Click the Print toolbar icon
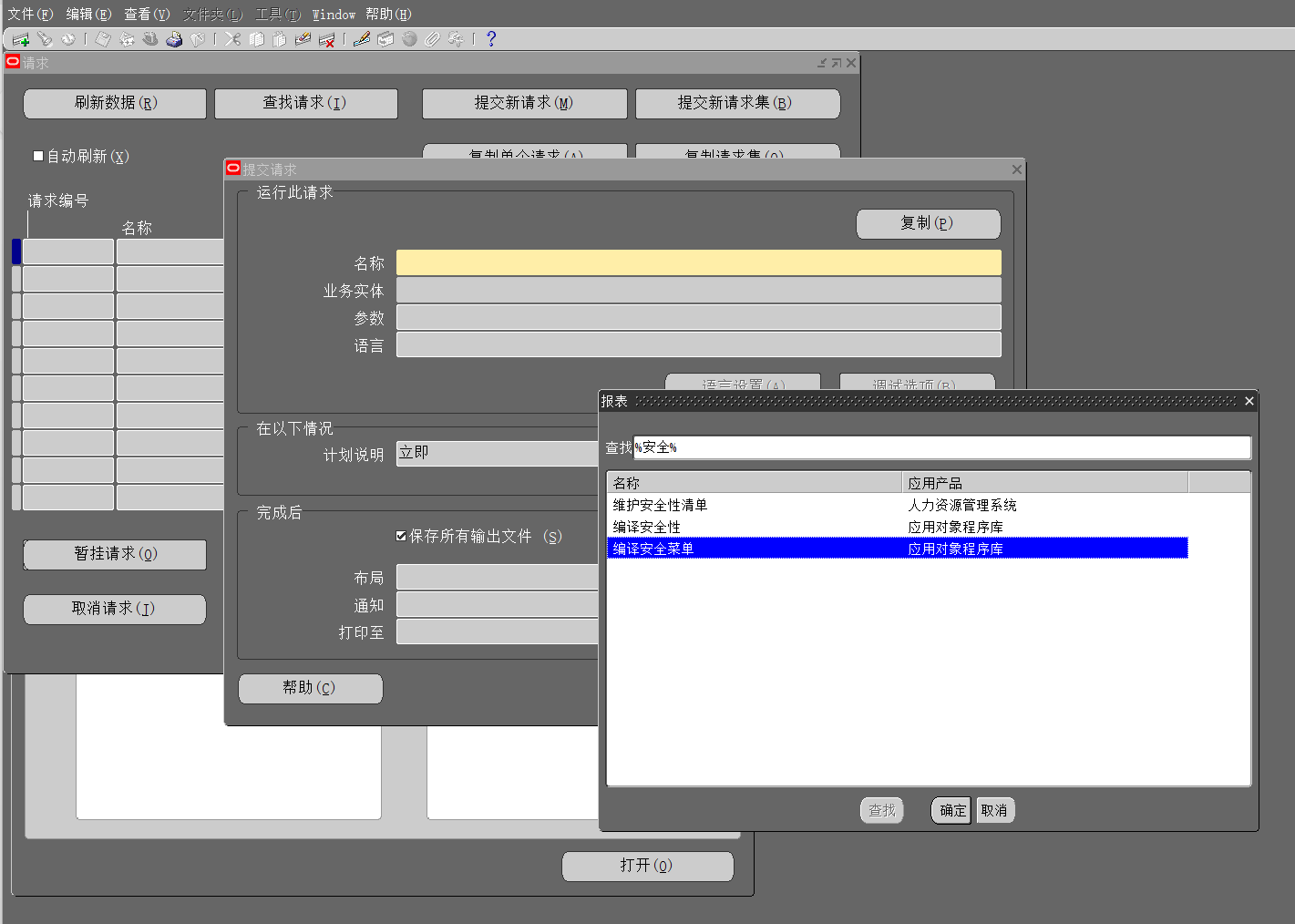1295x924 pixels. (174, 39)
